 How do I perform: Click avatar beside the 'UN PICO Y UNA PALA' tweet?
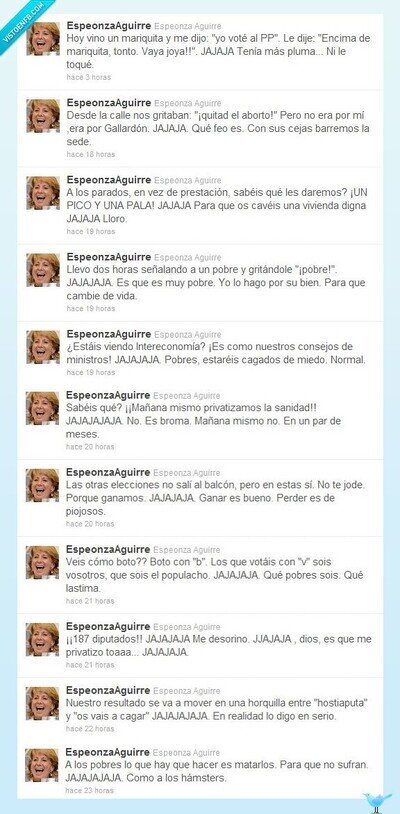tap(43, 193)
